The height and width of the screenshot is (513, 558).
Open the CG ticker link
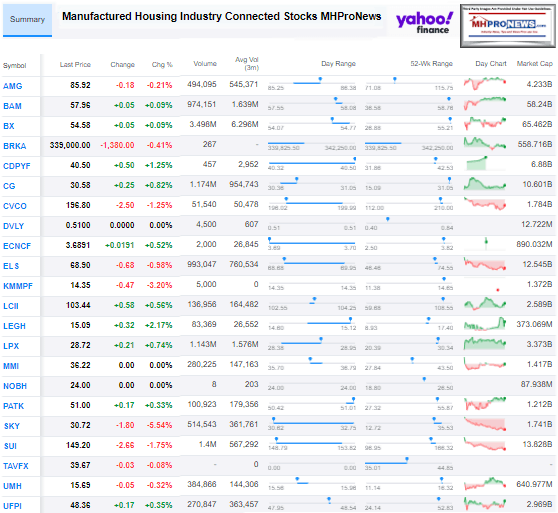coord(9,186)
